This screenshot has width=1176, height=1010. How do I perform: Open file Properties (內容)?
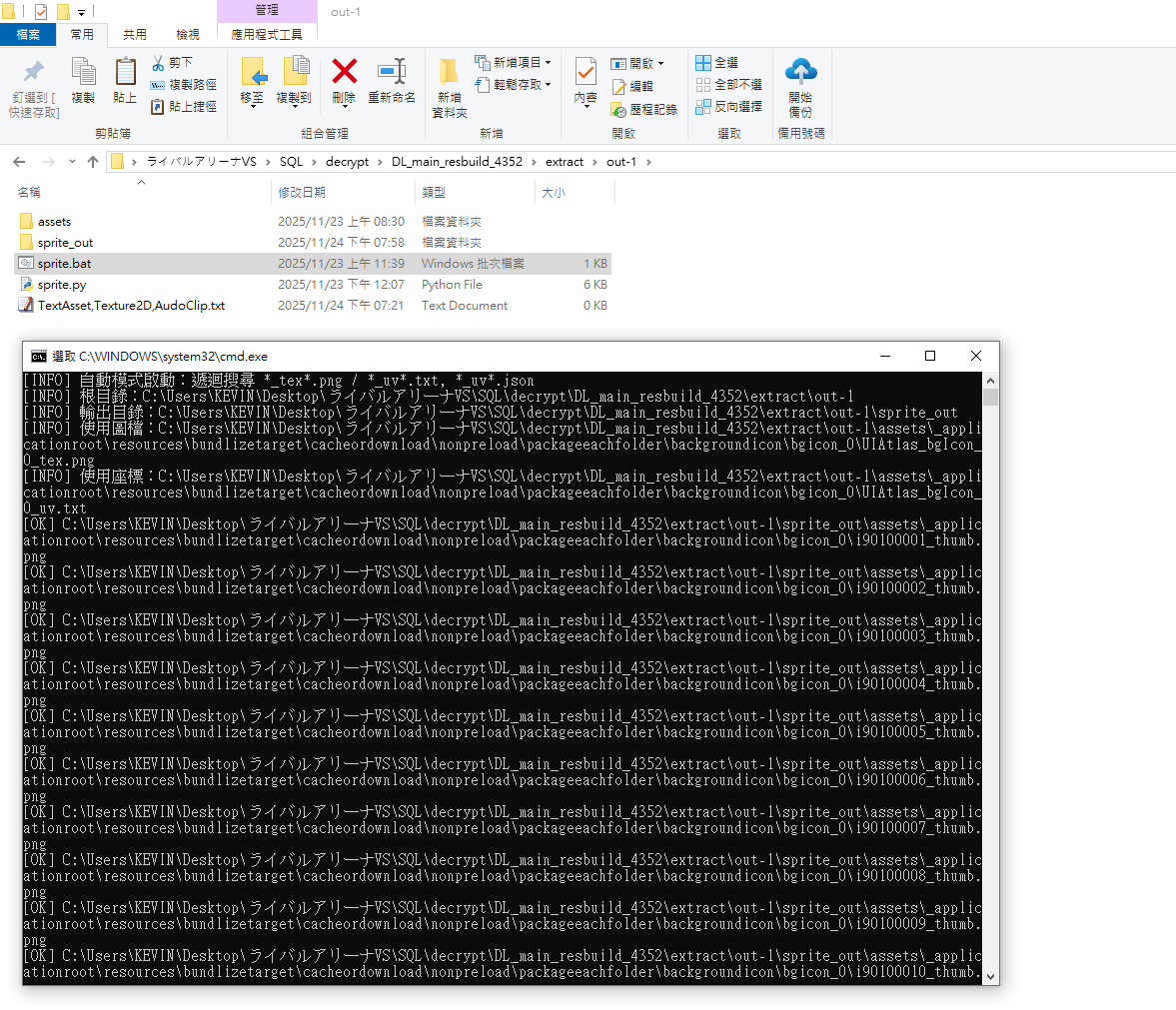click(x=586, y=83)
